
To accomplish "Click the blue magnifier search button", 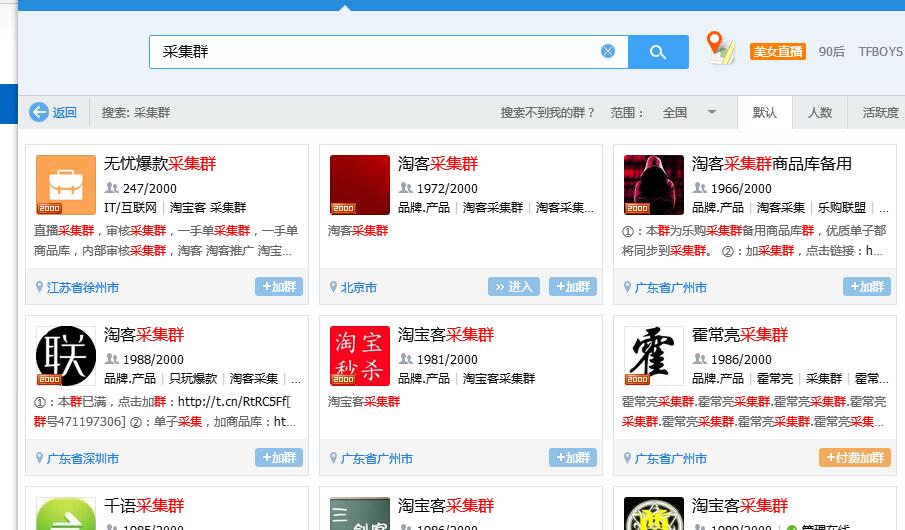I will click(658, 52).
